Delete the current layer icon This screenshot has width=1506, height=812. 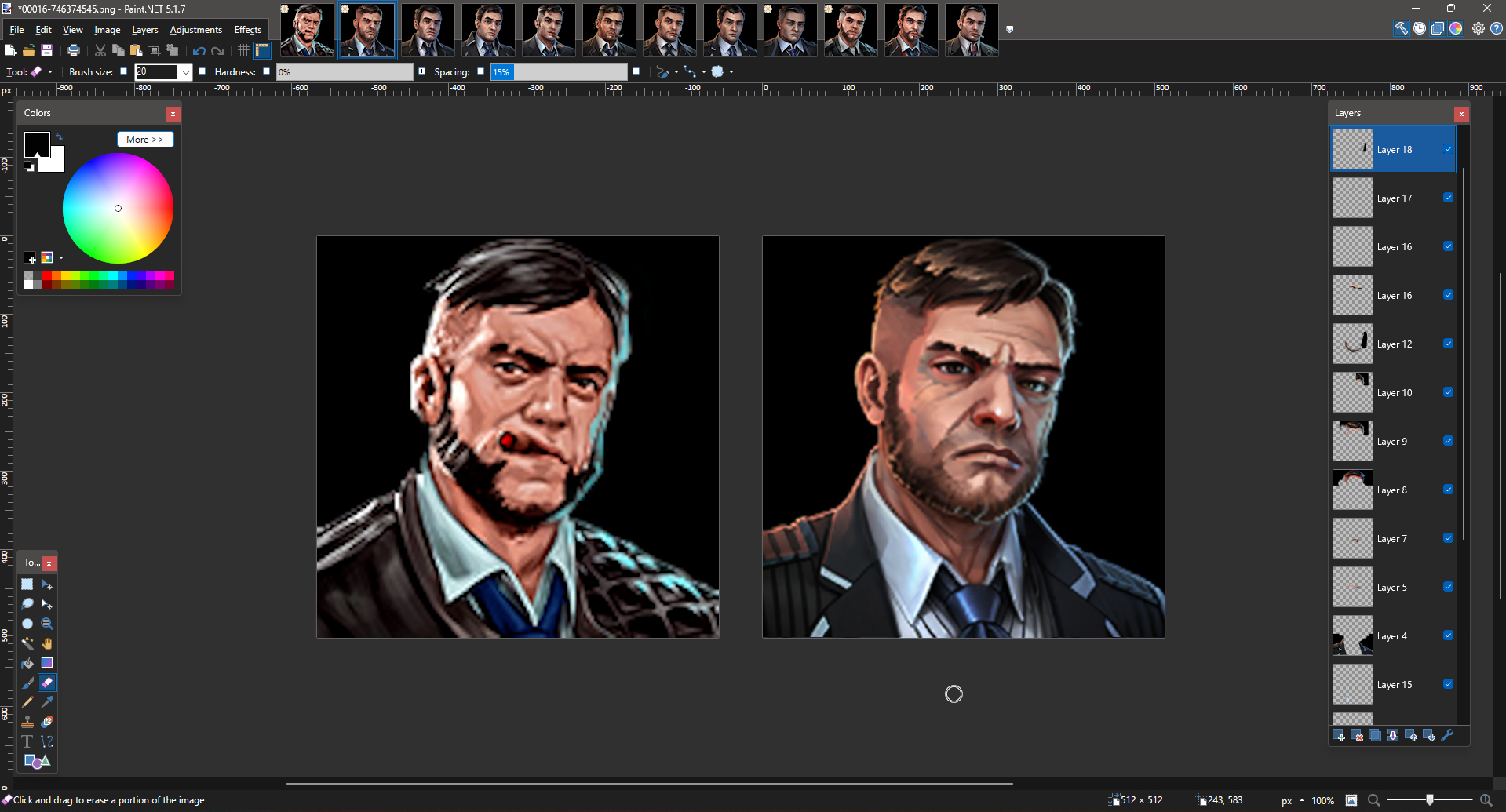tap(1357, 735)
